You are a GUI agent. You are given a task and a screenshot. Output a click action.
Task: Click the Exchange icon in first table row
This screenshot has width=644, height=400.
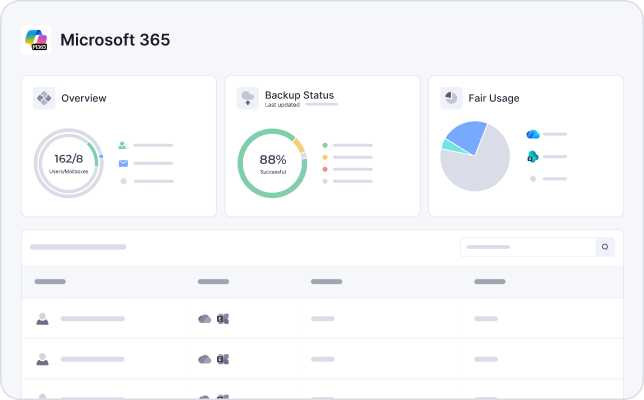tap(223, 319)
